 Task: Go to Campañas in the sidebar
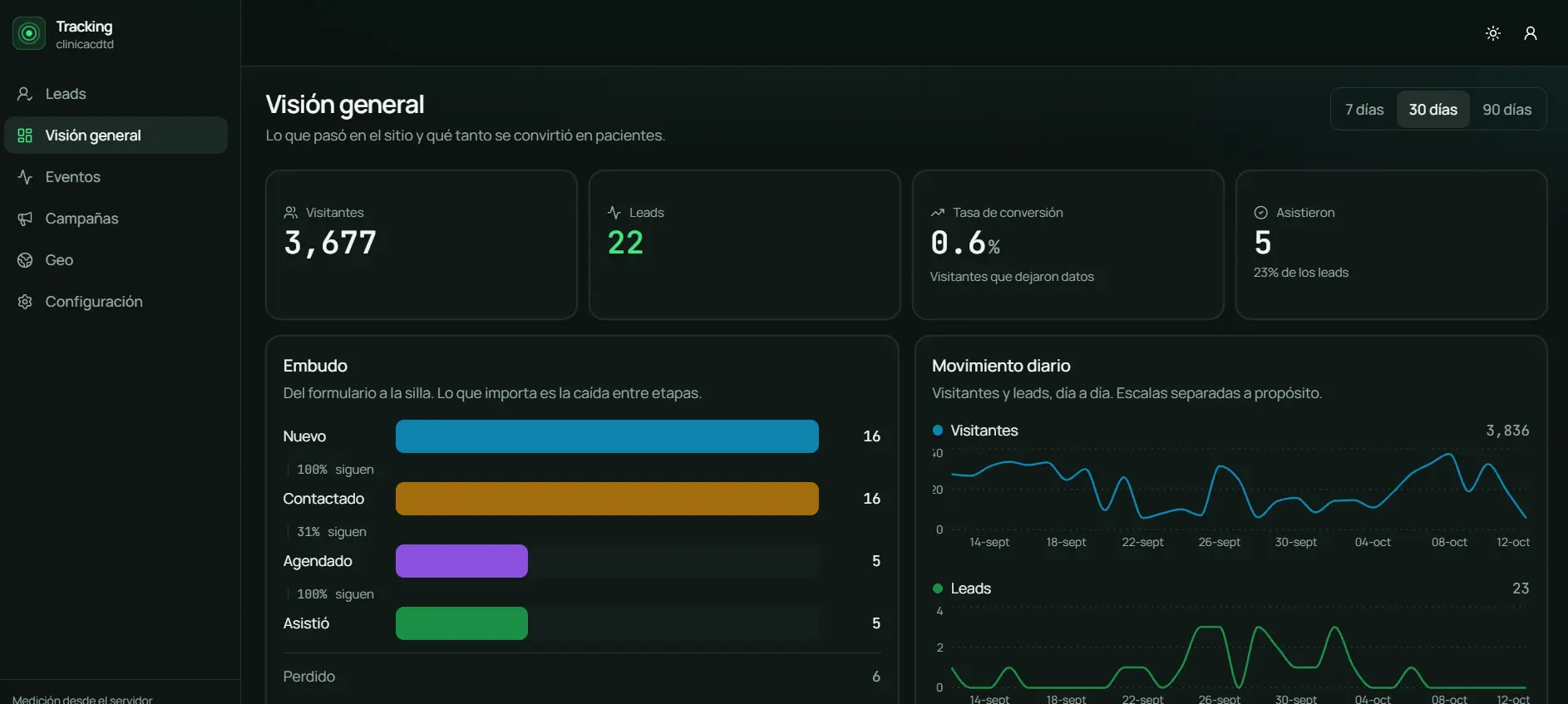116,219
